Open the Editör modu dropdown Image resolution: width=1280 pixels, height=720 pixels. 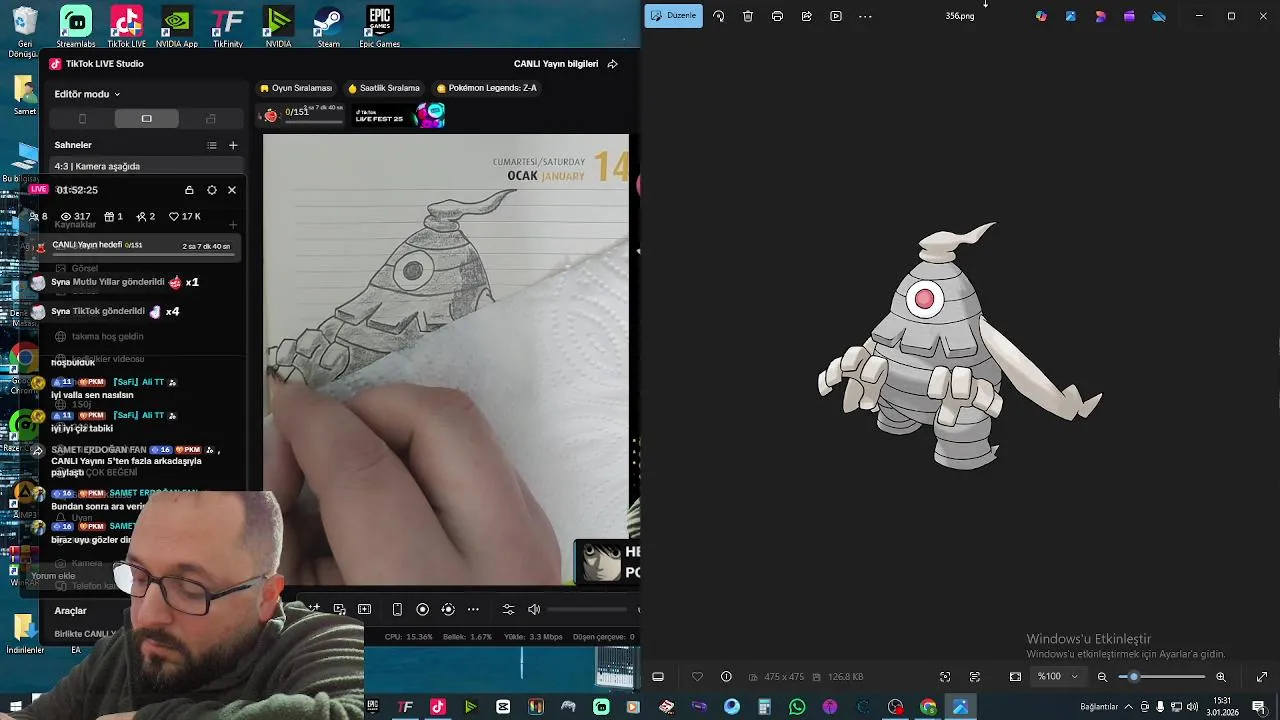(88, 94)
